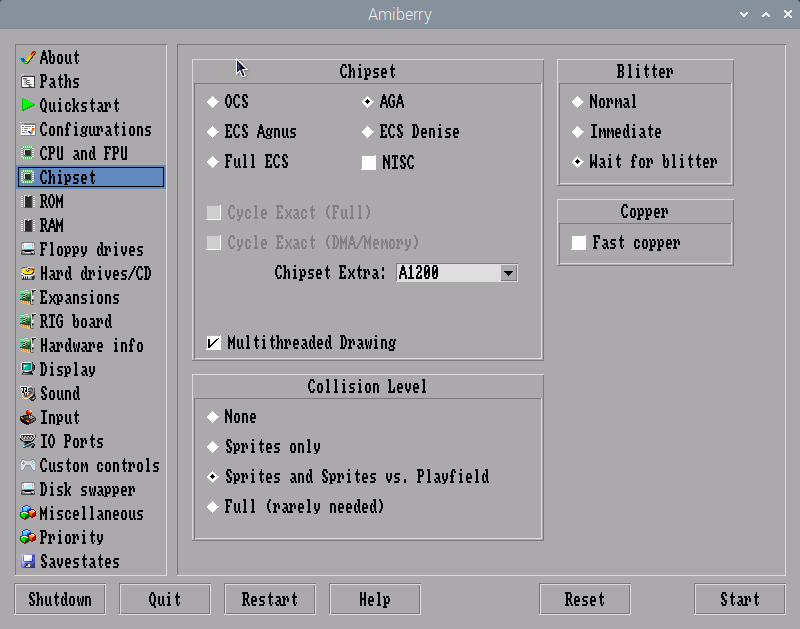The height and width of the screenshot is (629, 800).
Task: Click the Disk swapper icon
Action: point(28,489)
